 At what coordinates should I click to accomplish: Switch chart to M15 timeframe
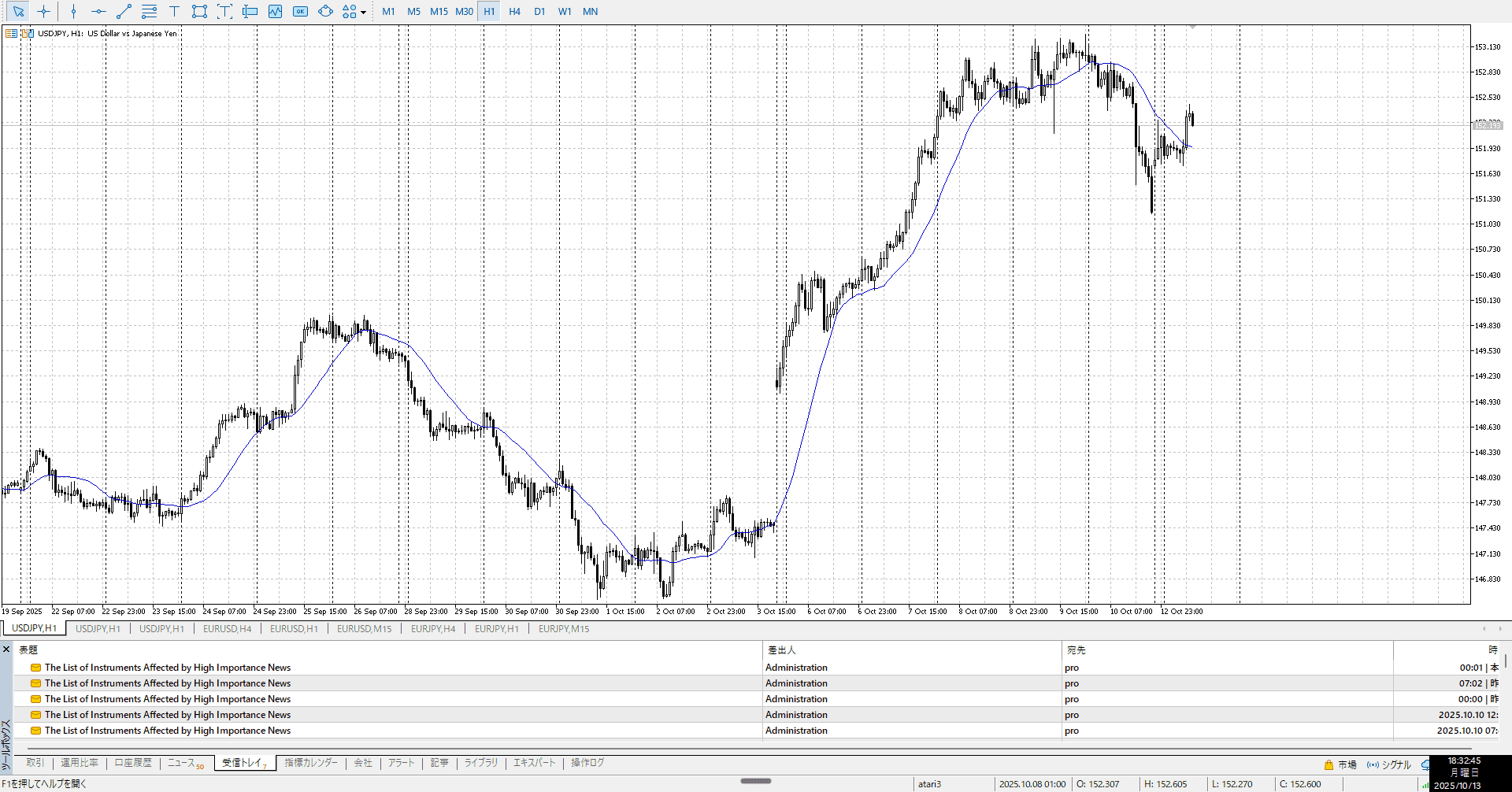tap(439, 12)
